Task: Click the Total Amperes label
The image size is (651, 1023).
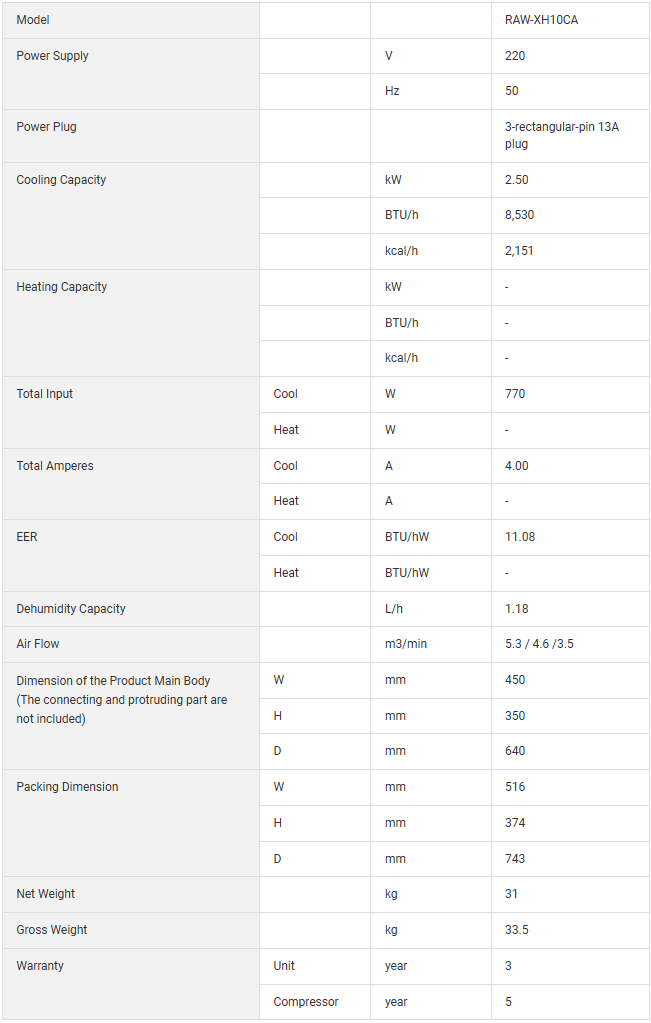Action: (x=55, y=466)
